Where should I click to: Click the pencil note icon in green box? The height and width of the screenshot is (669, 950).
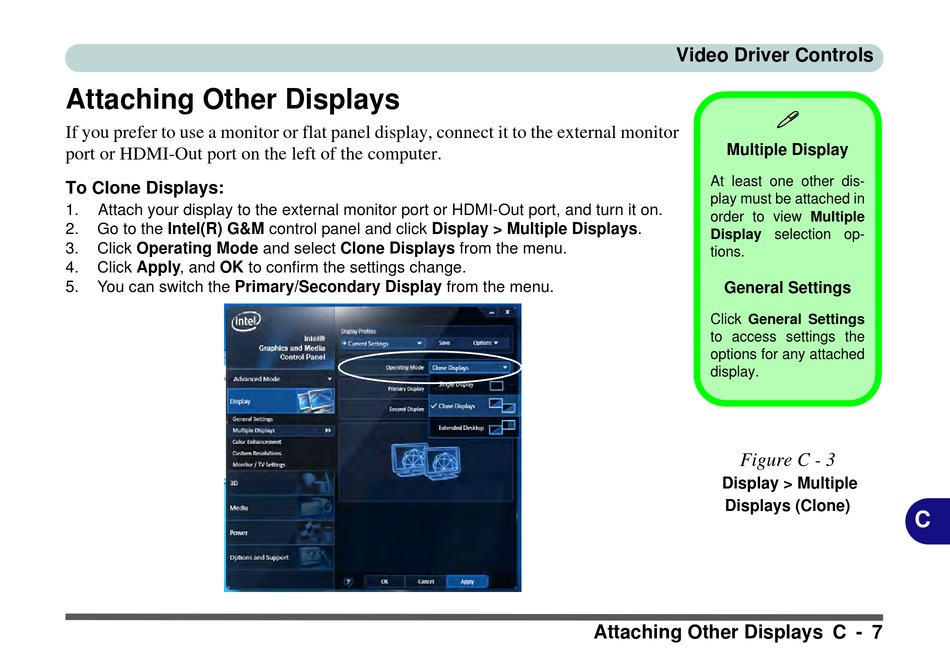(788, 119)
